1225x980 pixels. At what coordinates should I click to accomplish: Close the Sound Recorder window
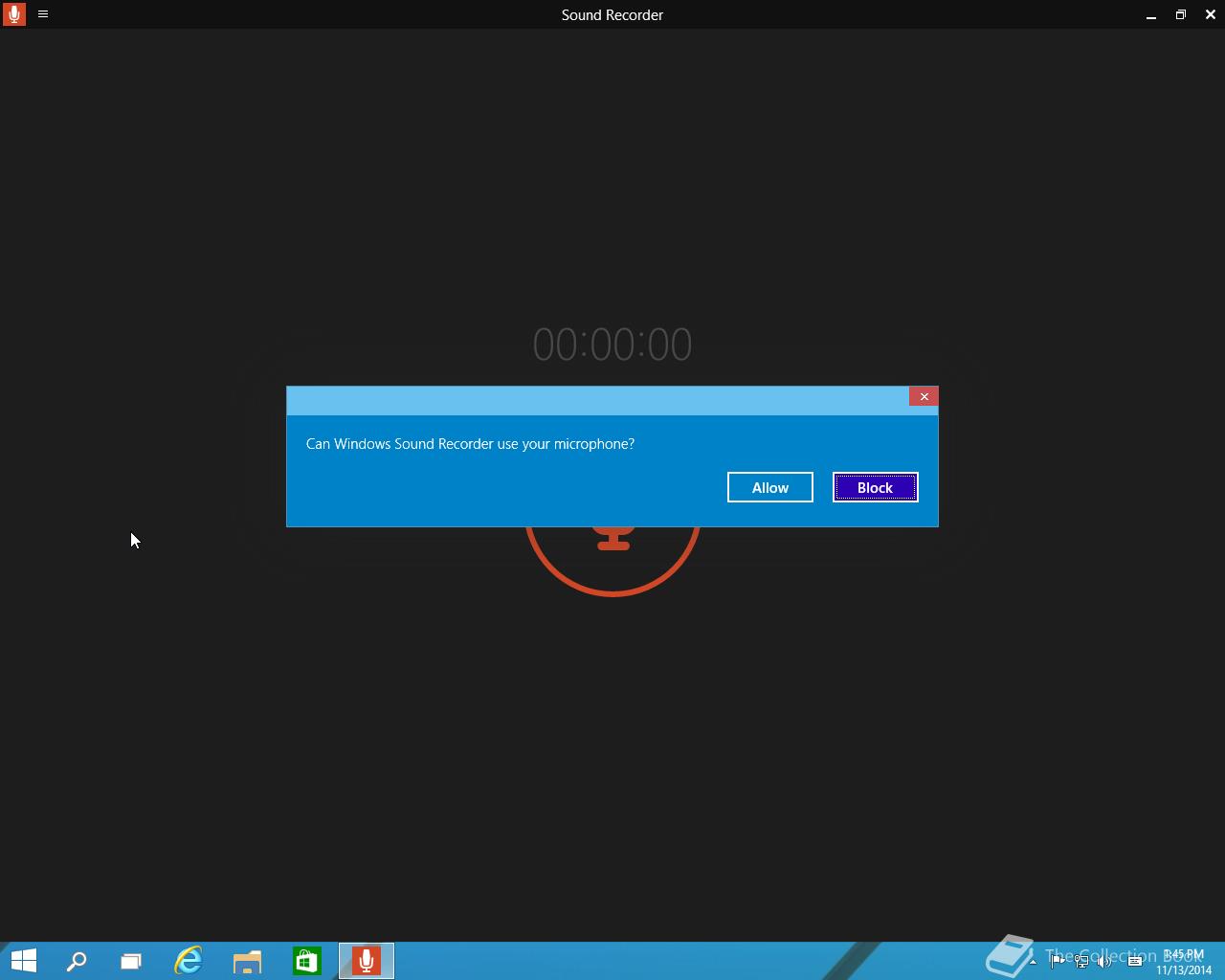1211,14
